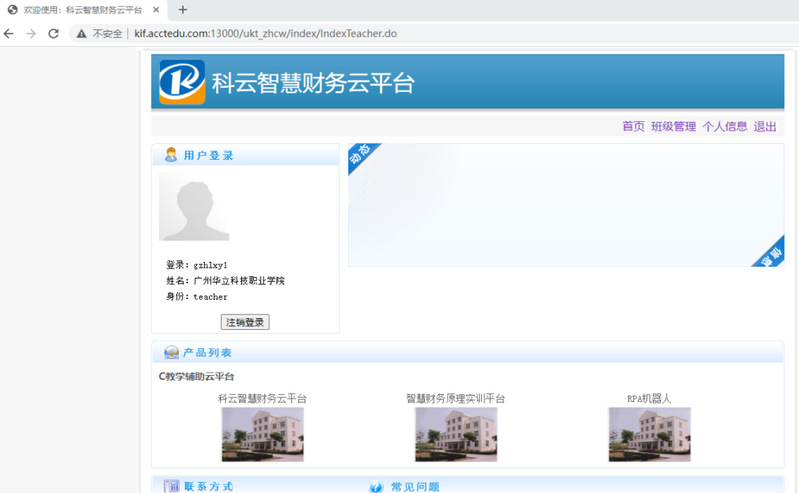Click the 动态 corner ribbon

(x=360, y=156)
